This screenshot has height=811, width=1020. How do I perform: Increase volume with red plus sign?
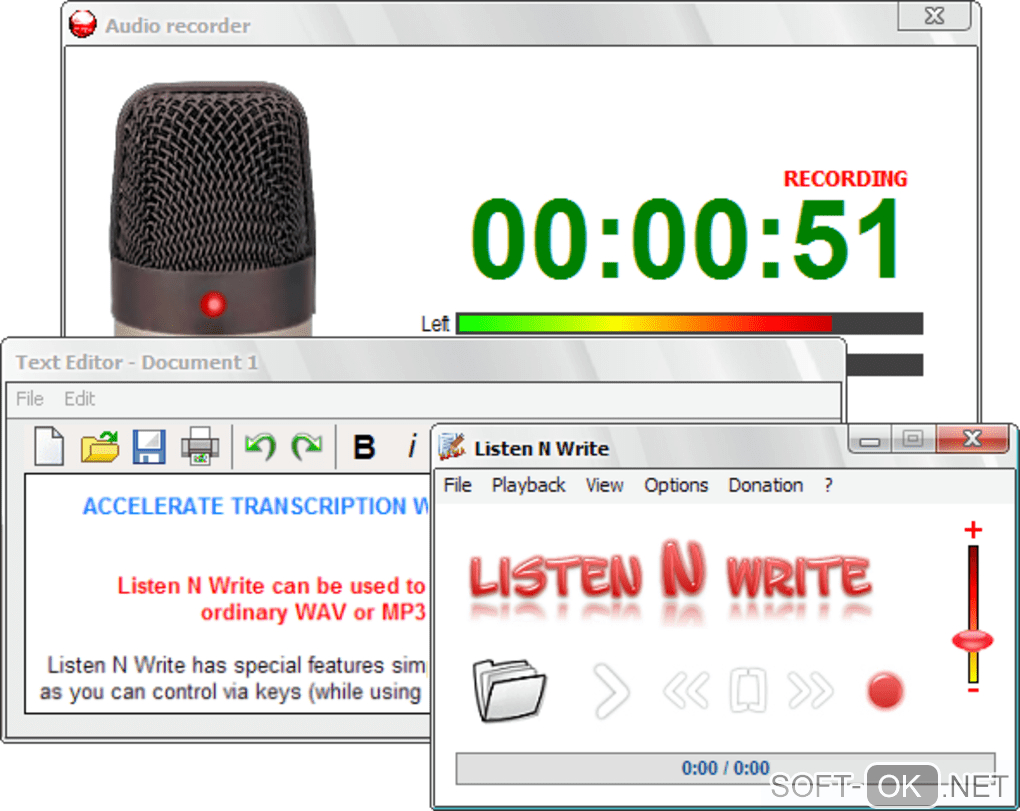973,530
